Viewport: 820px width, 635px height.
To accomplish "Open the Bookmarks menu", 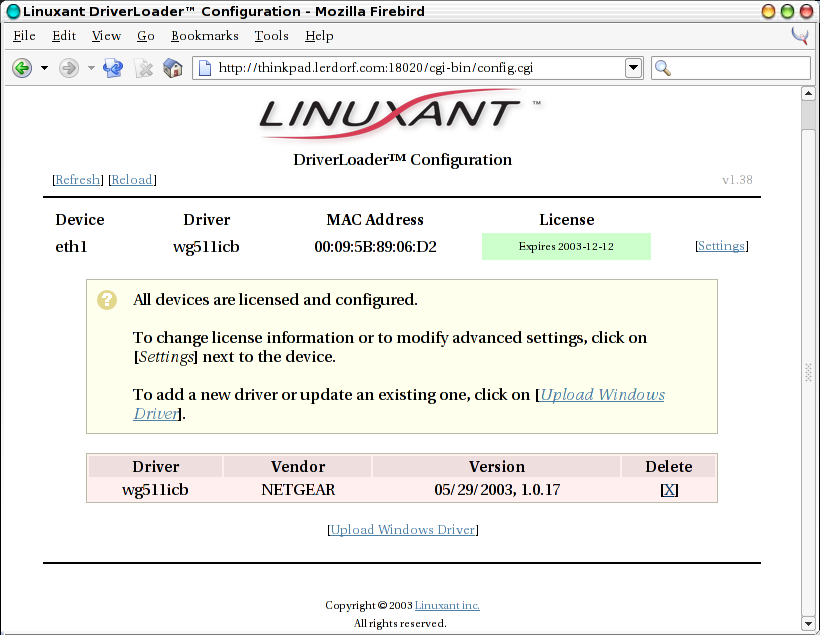I will (x=204, y=36).
